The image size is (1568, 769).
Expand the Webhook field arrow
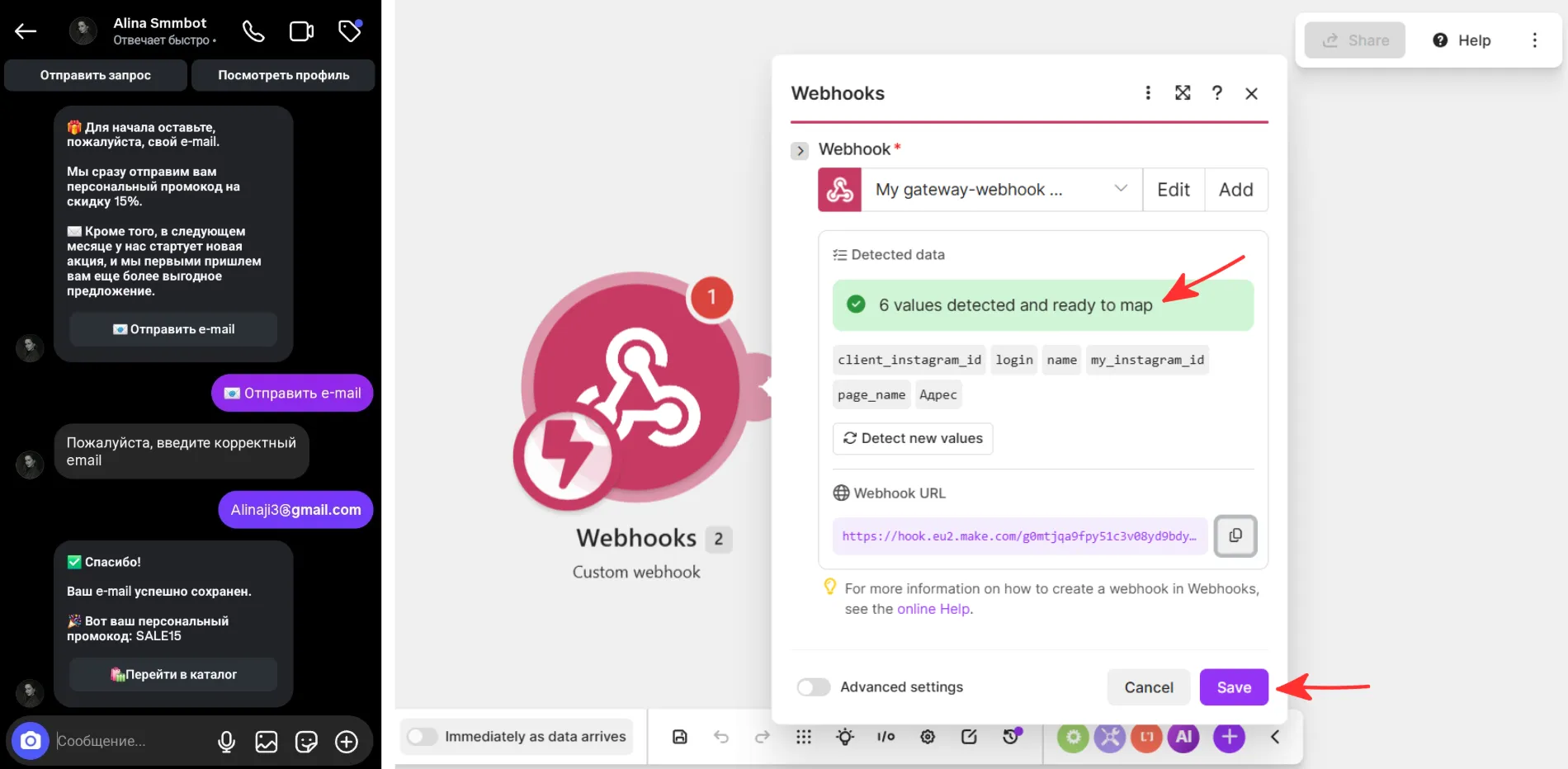[800, 151]
